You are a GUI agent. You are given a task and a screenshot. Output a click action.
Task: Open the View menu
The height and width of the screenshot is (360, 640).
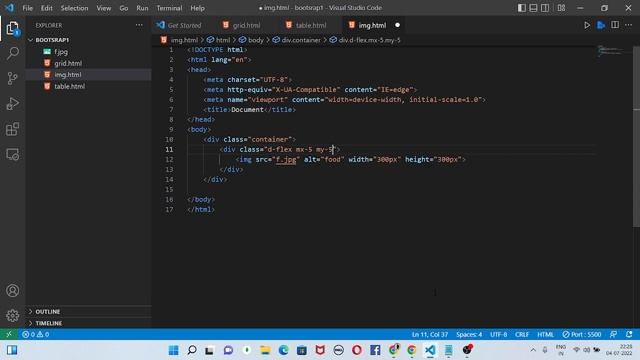click(x=104, y=8)
